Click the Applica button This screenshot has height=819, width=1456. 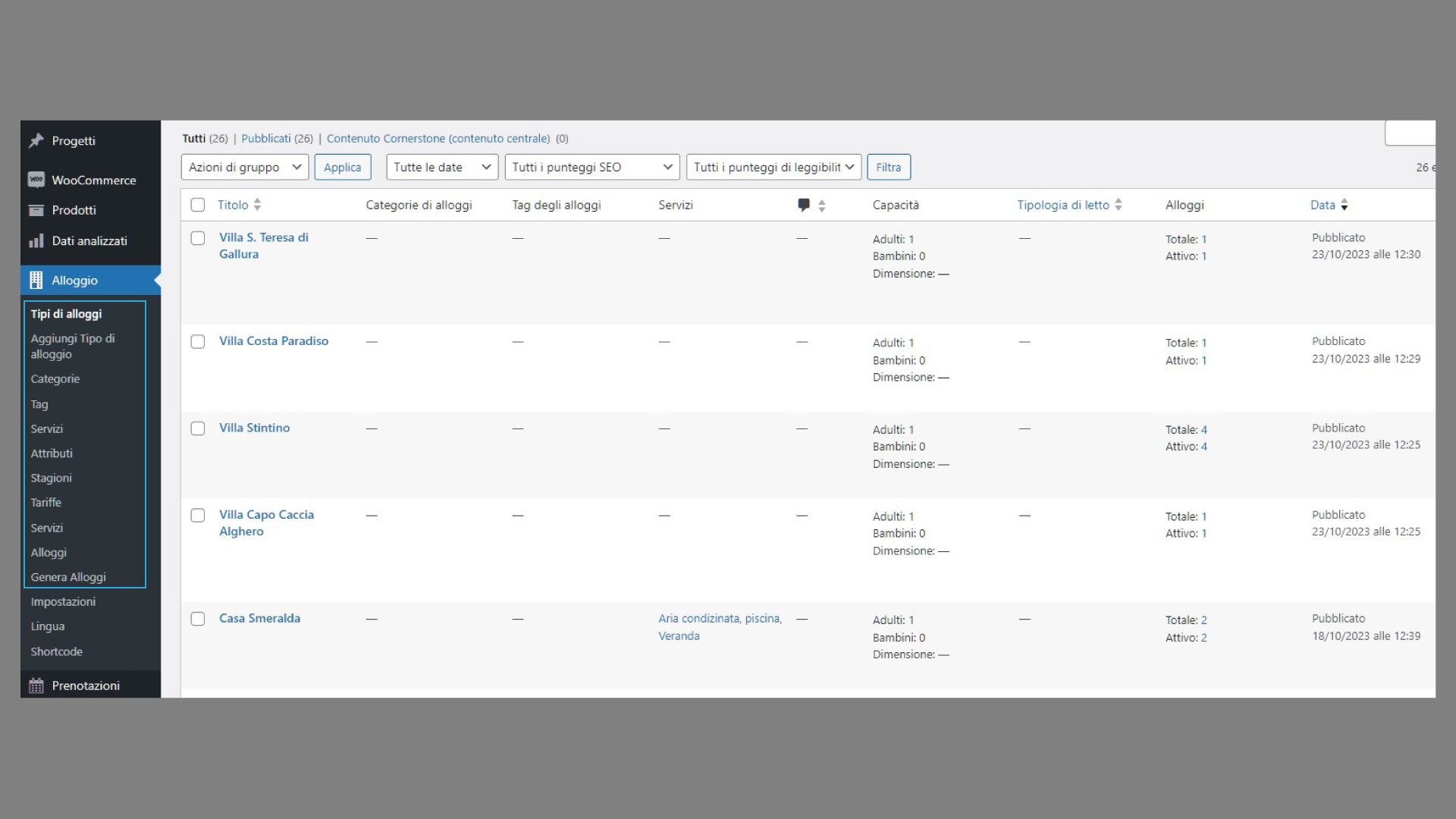click(343, 167)
